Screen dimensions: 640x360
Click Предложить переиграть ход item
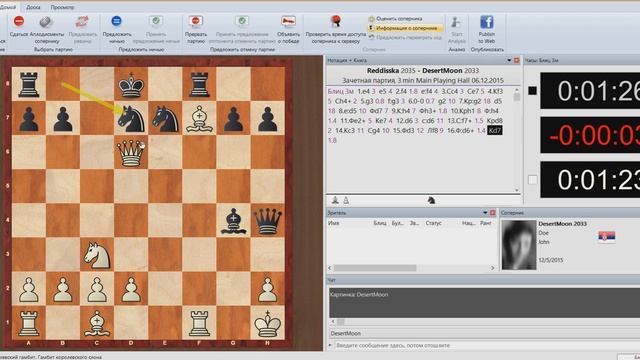[x=405, y=37]
